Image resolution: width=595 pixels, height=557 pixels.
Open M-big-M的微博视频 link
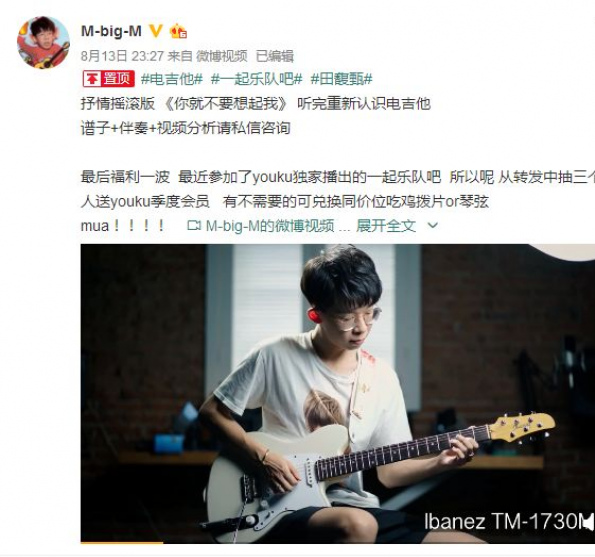coord(270,226)
